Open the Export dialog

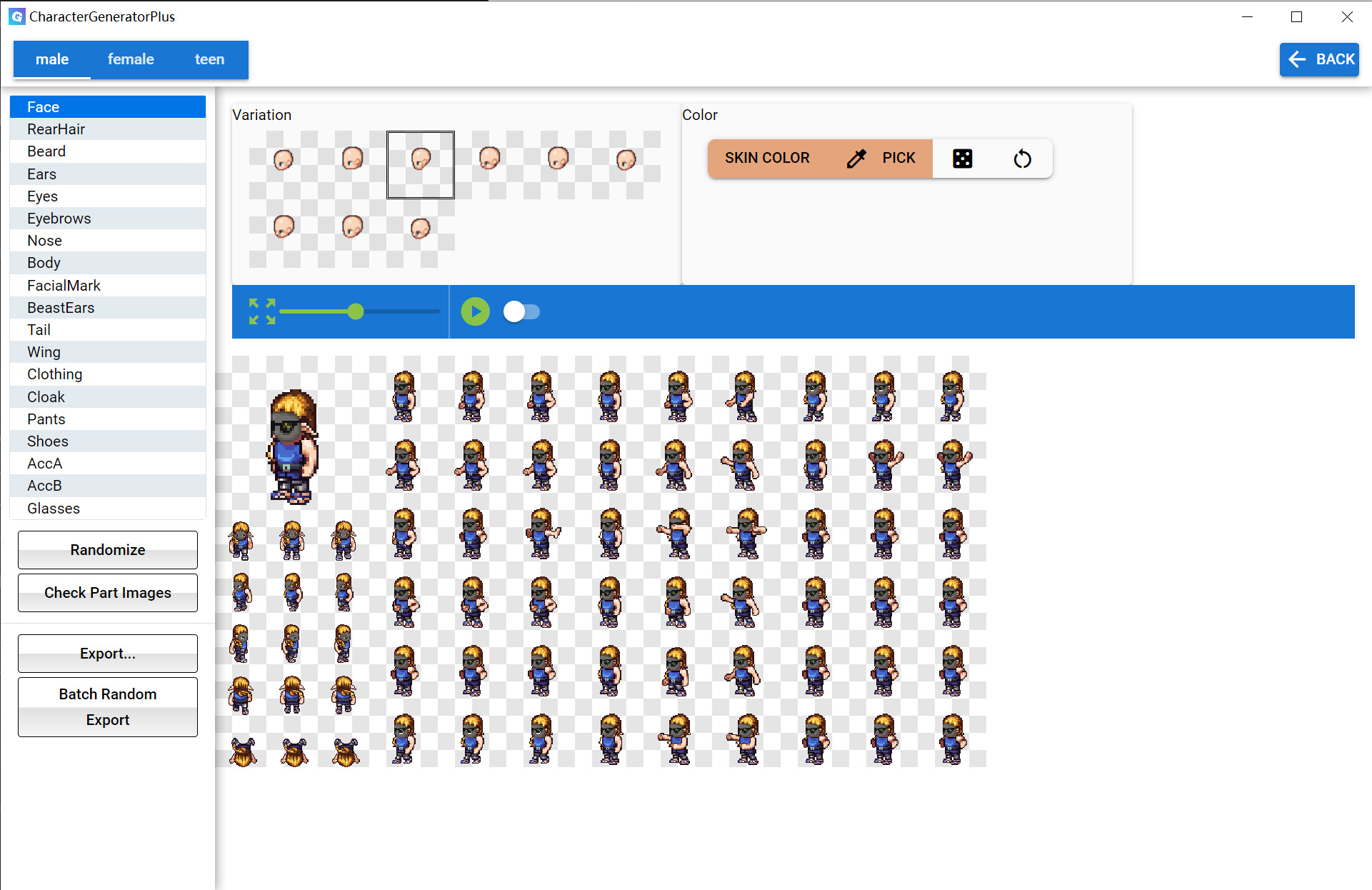pos(107,653)
